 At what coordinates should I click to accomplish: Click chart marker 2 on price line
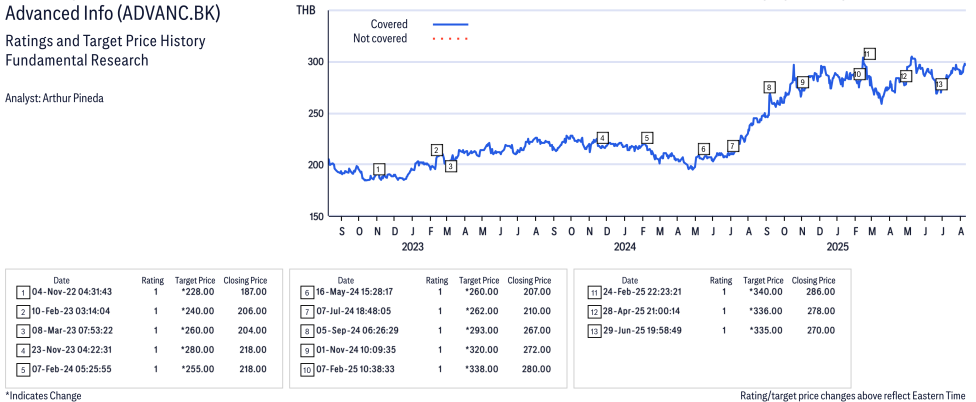click(437, 150)
